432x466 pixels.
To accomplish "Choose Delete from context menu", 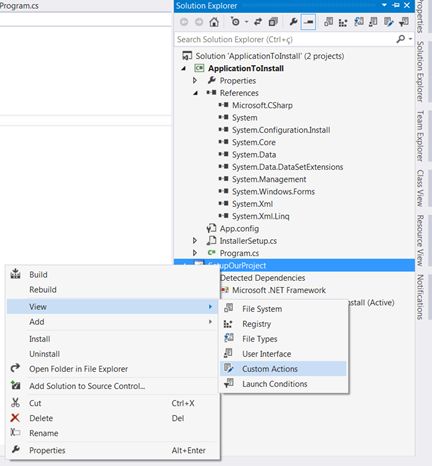I will 112,418.
